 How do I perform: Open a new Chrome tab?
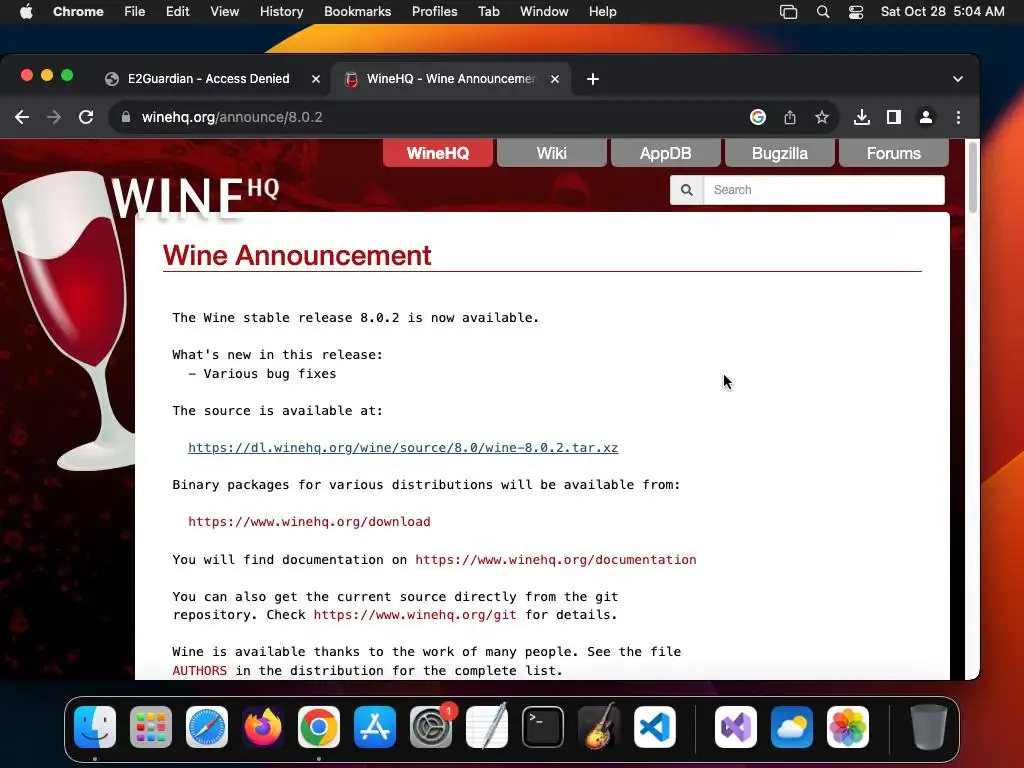pyautogui.click(x=592, y=79)
